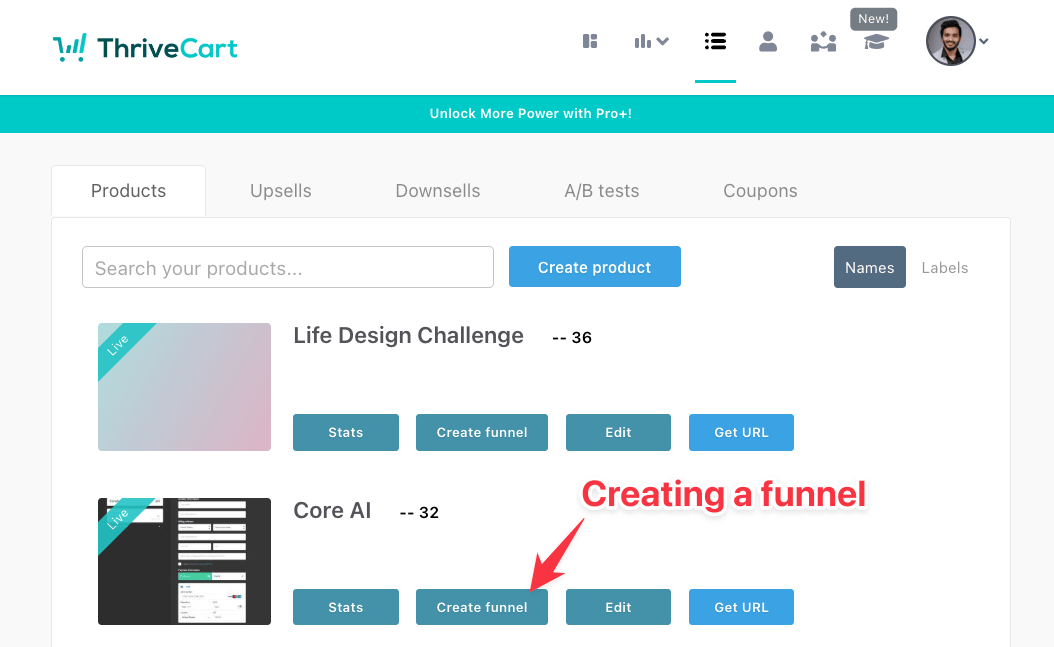Viewport: 1054px width, 647px height.
Task: Select the Names view toggle
Action: (870, 267)
